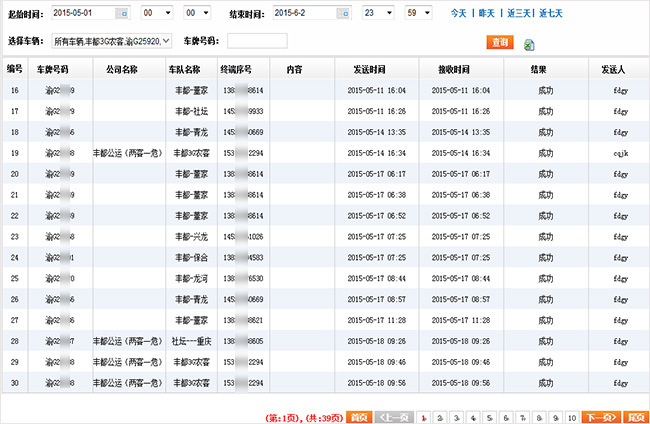Select the 昨天 quick range link
This screenshot has height=424, width=650.
click(x=487, y=13)
